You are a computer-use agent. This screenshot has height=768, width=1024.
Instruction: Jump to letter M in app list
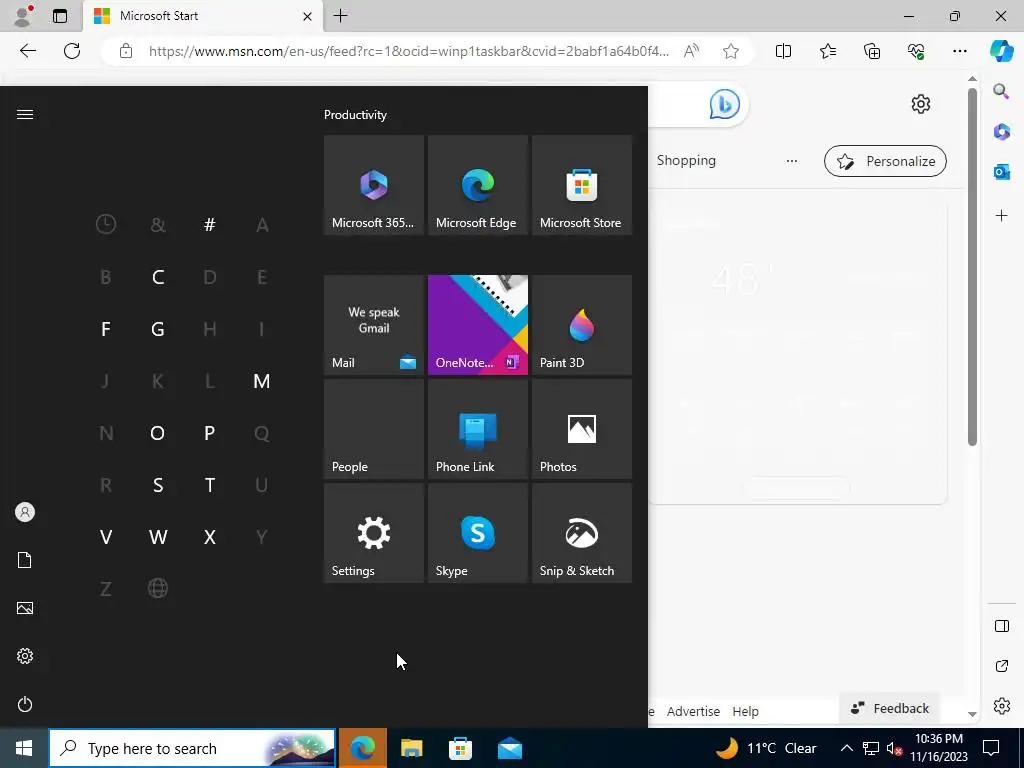pos(262,381)
